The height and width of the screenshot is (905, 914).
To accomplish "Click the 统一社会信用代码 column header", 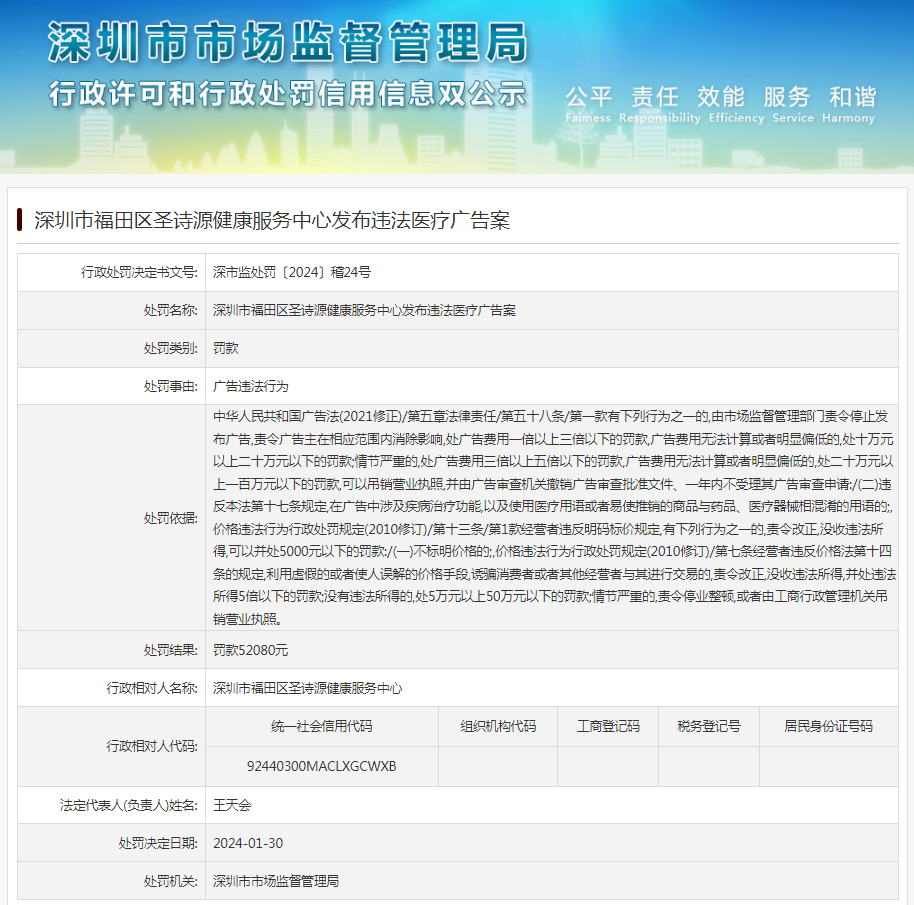I will 322,726.
